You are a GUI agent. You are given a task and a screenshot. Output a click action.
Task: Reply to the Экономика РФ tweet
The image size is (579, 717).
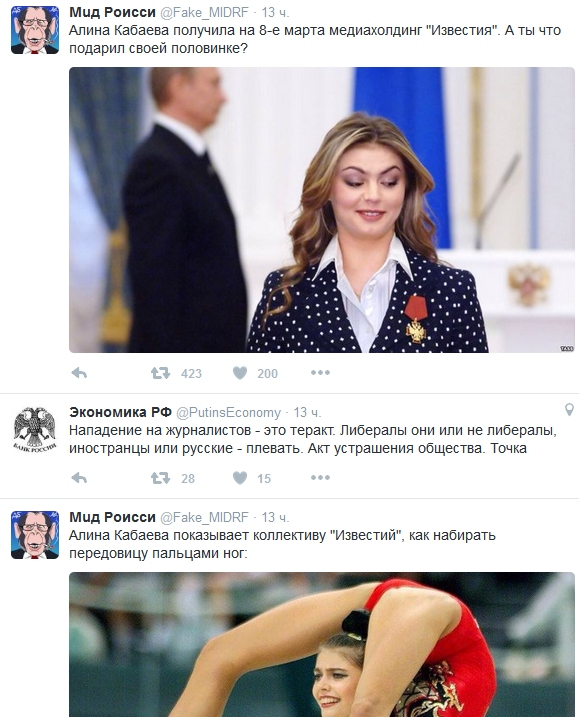point(80,478)
